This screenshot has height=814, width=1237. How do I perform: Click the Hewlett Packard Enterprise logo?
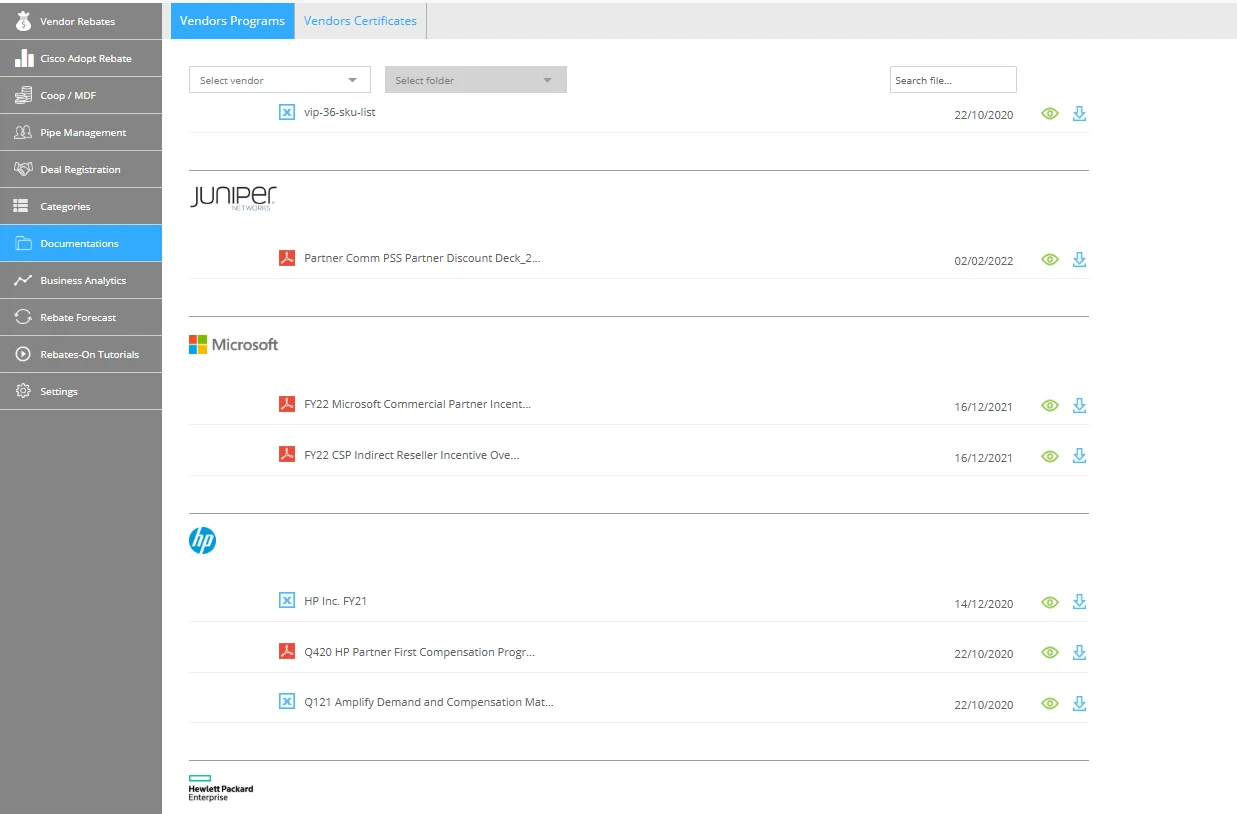coord(221,788)
